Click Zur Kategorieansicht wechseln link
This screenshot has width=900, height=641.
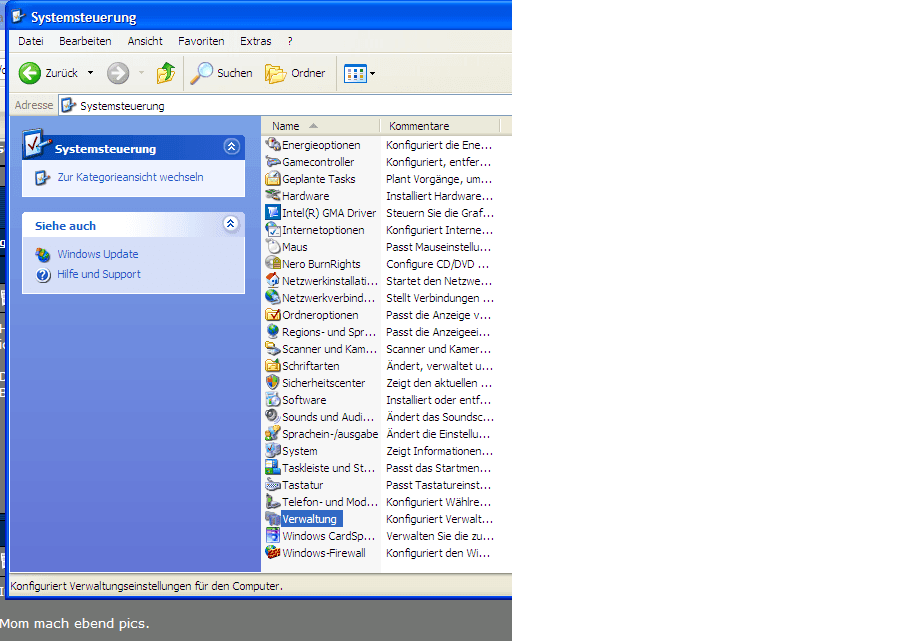tap(130, 177)
